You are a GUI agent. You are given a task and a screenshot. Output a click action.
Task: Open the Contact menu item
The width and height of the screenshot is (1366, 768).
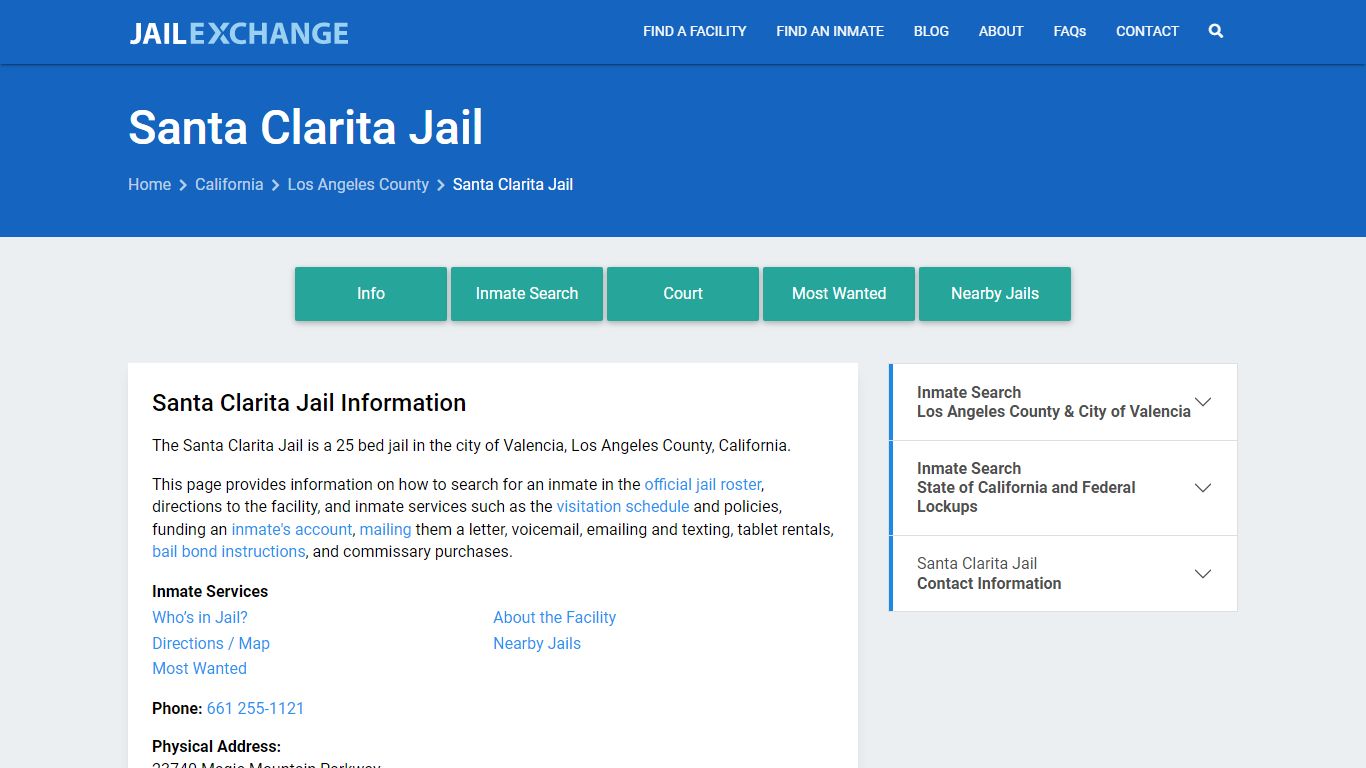[1147, 31]
